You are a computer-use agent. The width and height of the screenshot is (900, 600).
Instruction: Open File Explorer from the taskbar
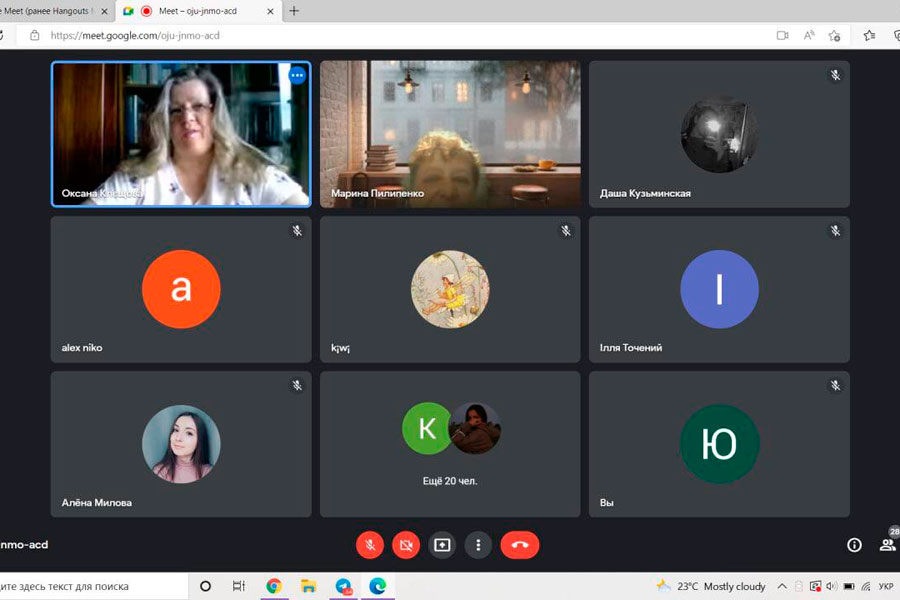tap(308, 586)
